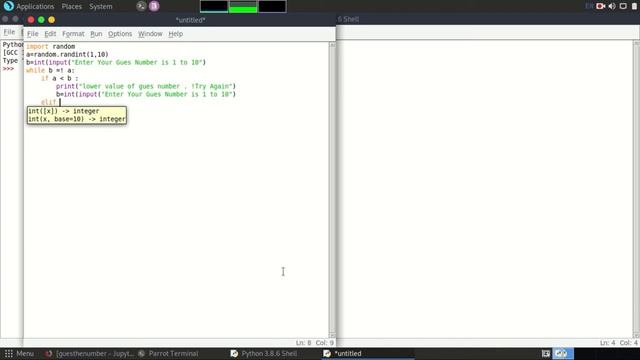Click the print 'lower value of gues number' line
The width and height of the screenshot is (640, 360).
click(x=146, y=87)
